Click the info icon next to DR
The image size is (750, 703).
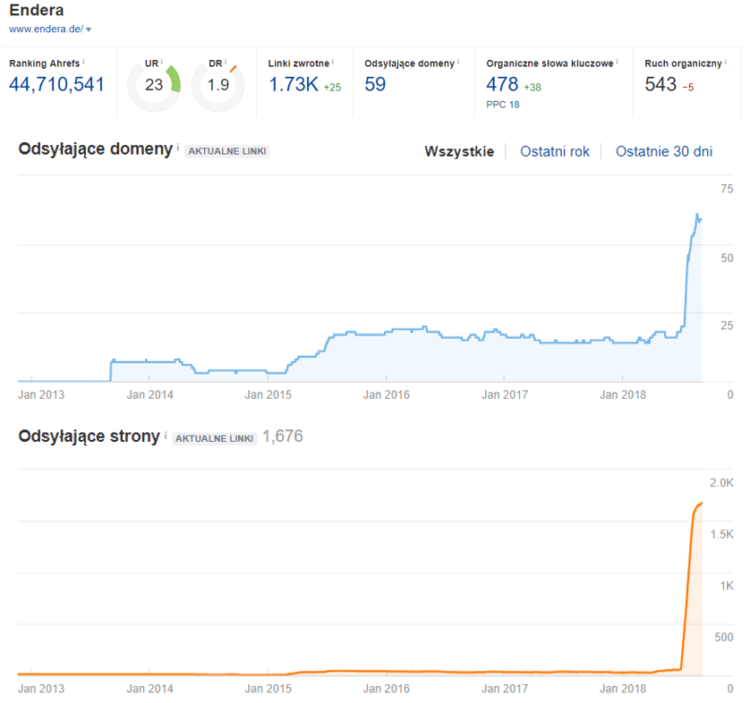(x=226, y=61)
